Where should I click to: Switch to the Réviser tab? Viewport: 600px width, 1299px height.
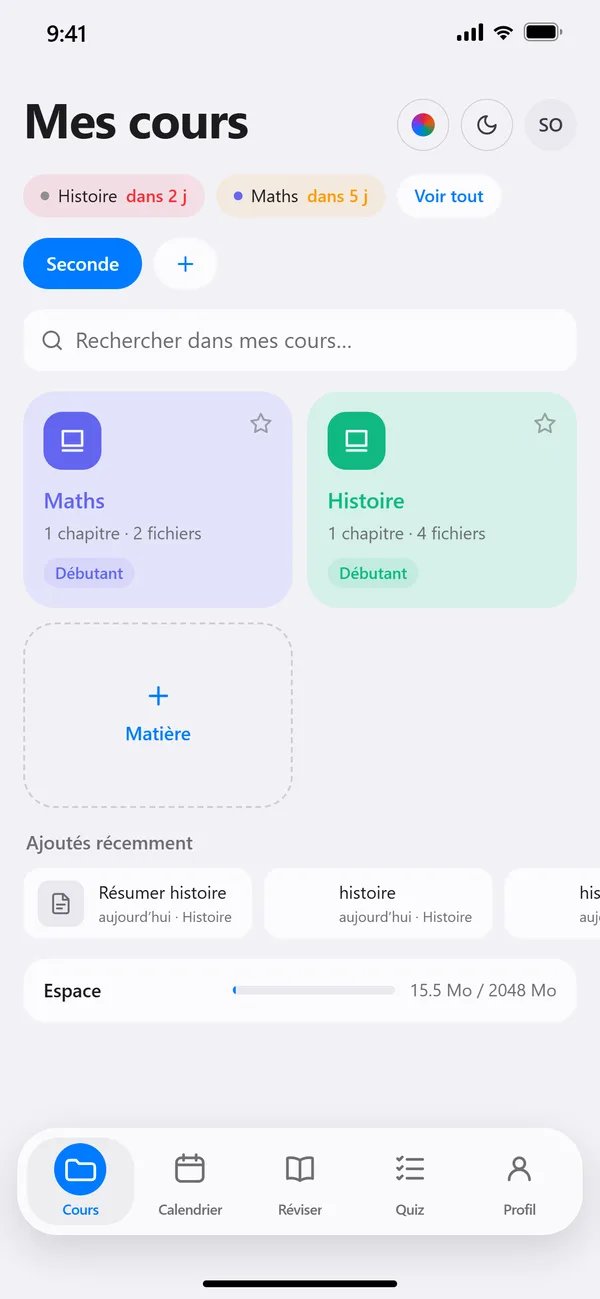[300, 1181]
